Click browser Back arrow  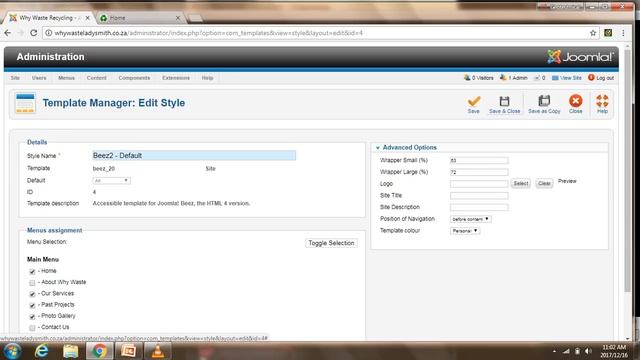pos(8,33)
